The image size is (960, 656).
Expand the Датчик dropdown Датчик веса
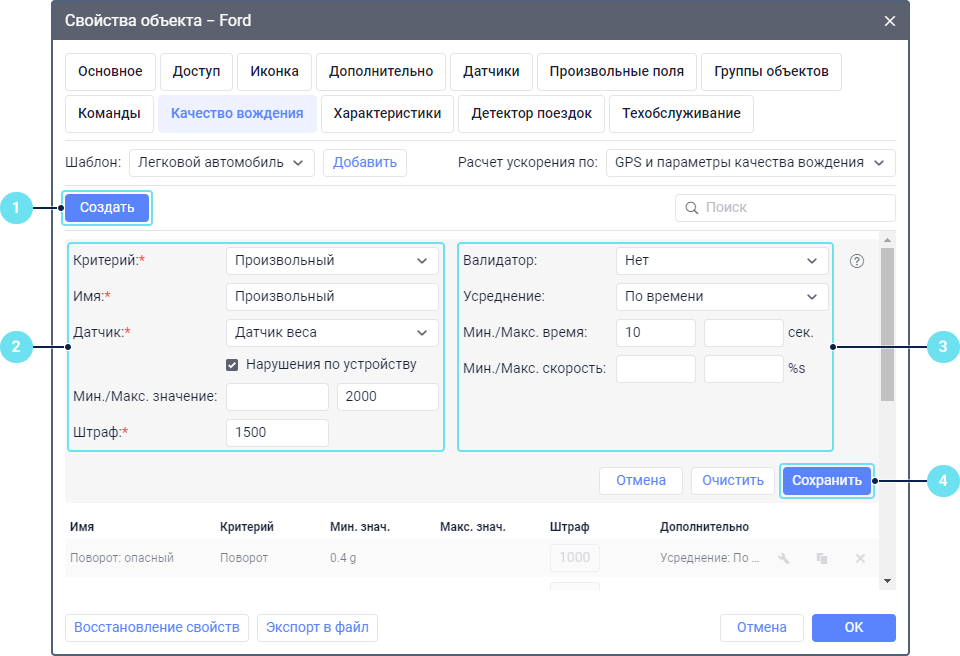tap(332, 333)
